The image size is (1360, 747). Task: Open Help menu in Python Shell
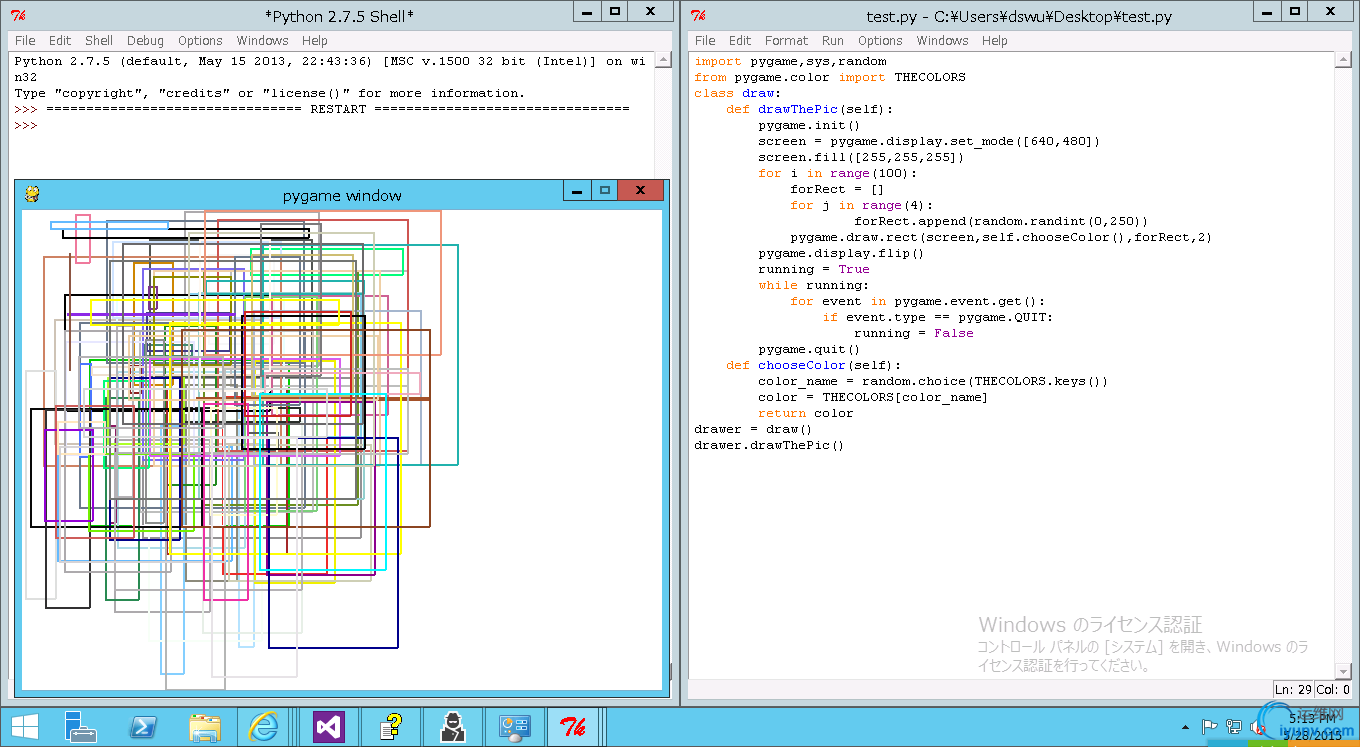314,41
